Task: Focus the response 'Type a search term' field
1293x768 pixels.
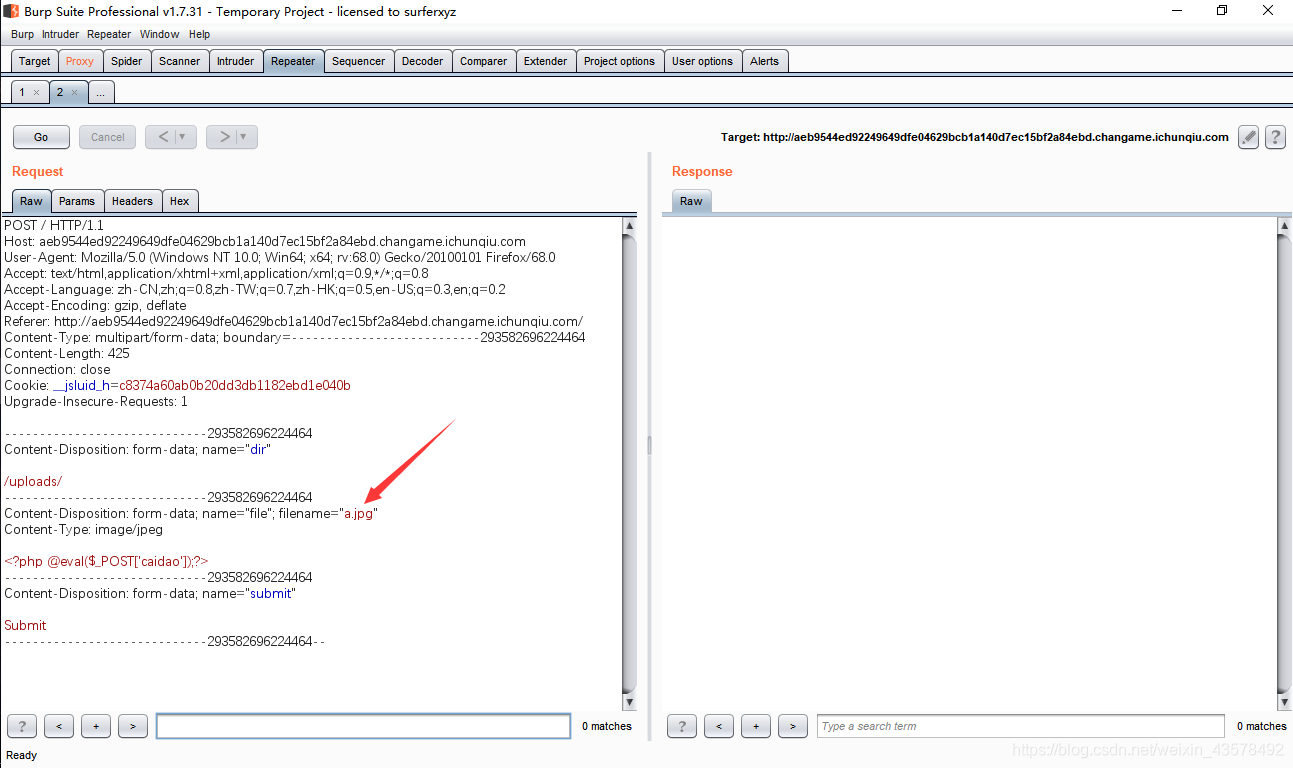Action: (x=1021, y=726)
